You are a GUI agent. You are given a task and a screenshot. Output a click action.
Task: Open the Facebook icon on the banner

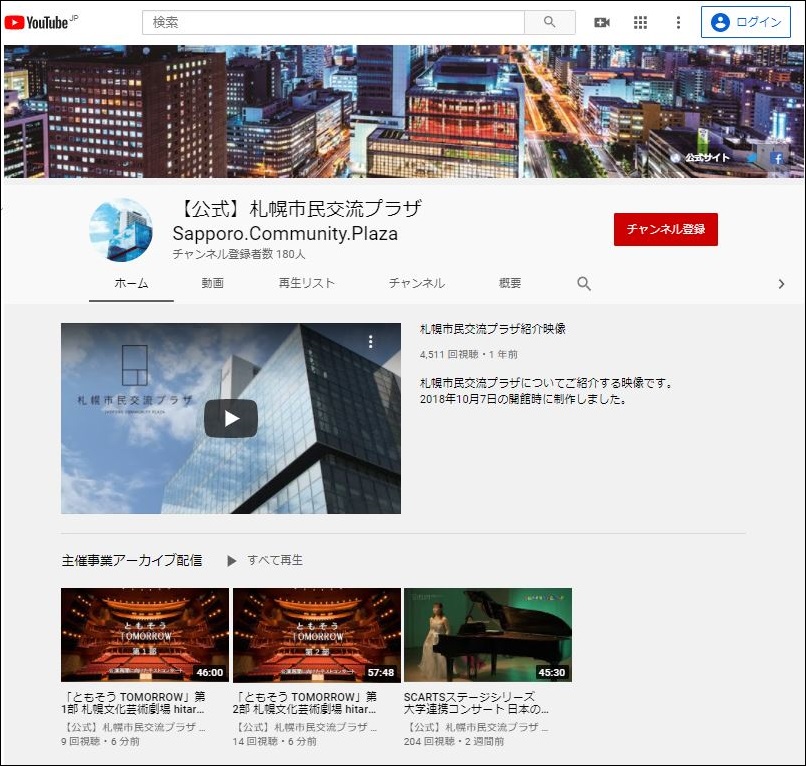coord(777,158)
